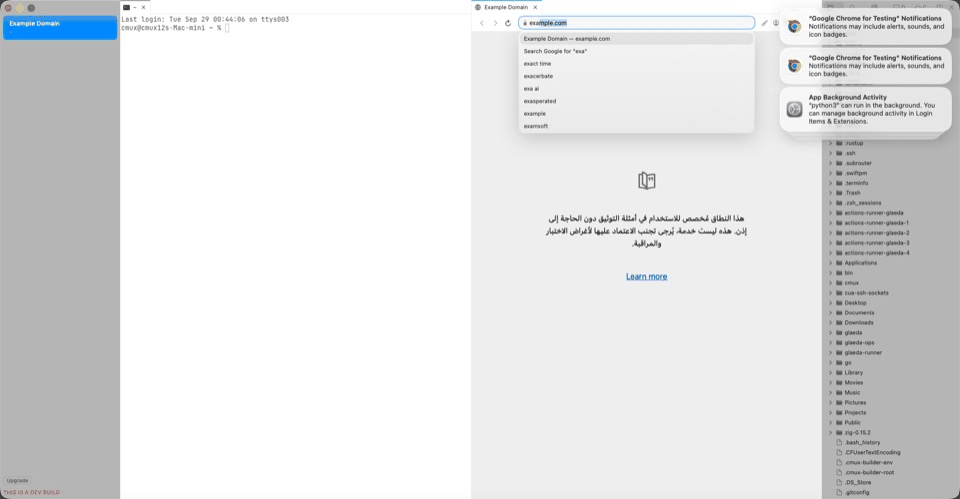Image resolution: width=960 pixels, height=499 pixels.
Task: Select the ~ terminal tab
Action: point(134,7)
